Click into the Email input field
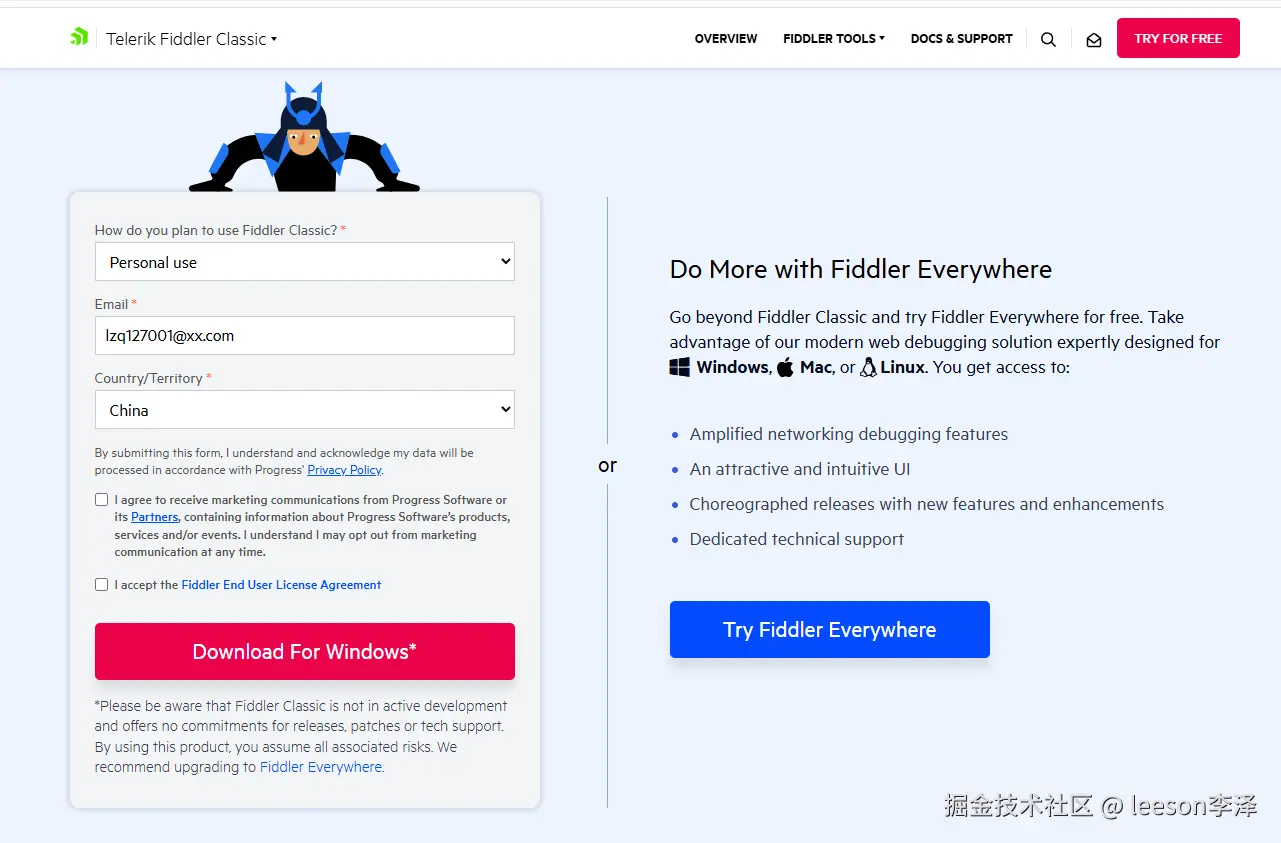Screen dimensions: 1281x843 305,336
